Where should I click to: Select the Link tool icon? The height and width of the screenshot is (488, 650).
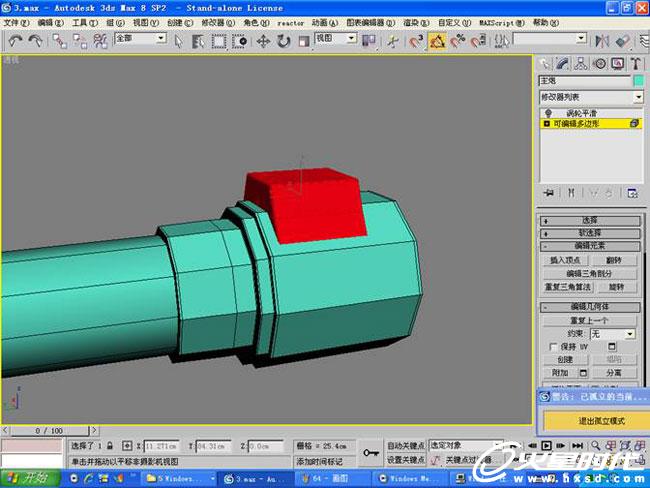pyautogui.click(x=60, y=41)
